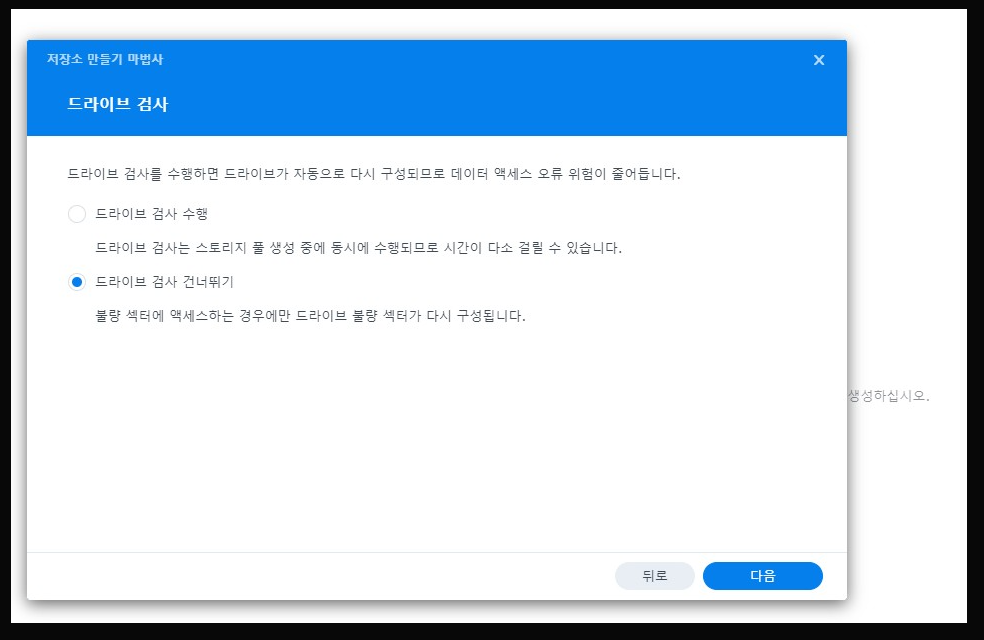Screen dimensions: 984x640
Task: Click the 다음 button
Action: 762,576
